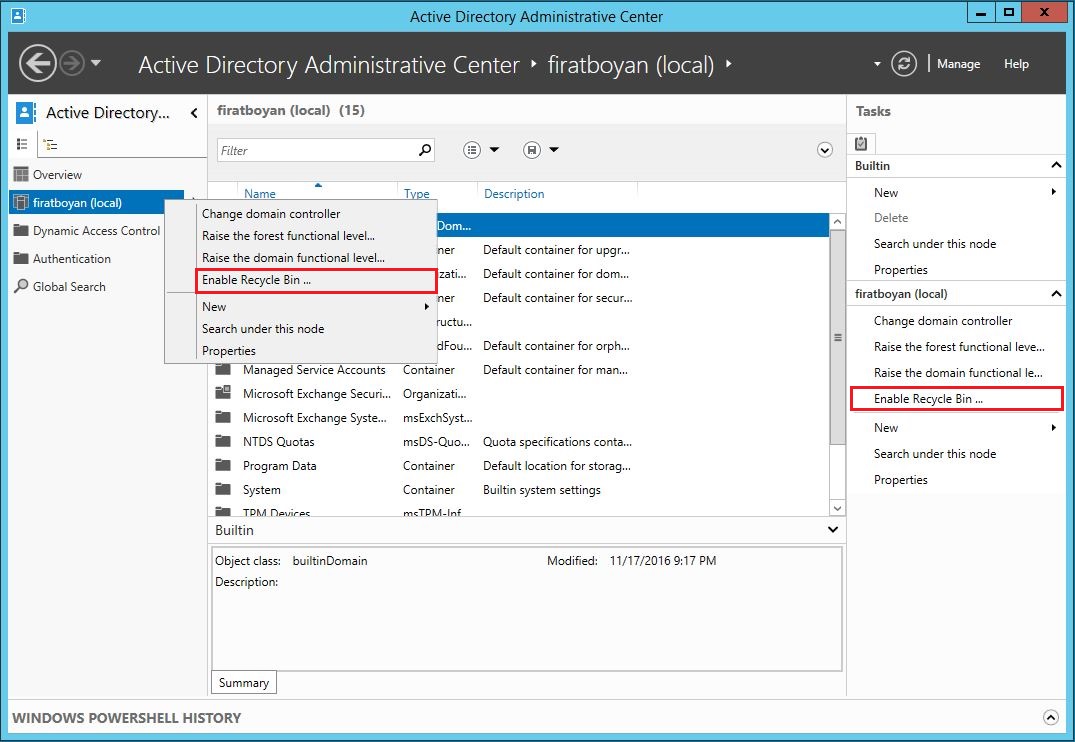Collapse the firatboyan (local) tasks section
This screenshot has height=742, width=1075.
pos(1056,294)
